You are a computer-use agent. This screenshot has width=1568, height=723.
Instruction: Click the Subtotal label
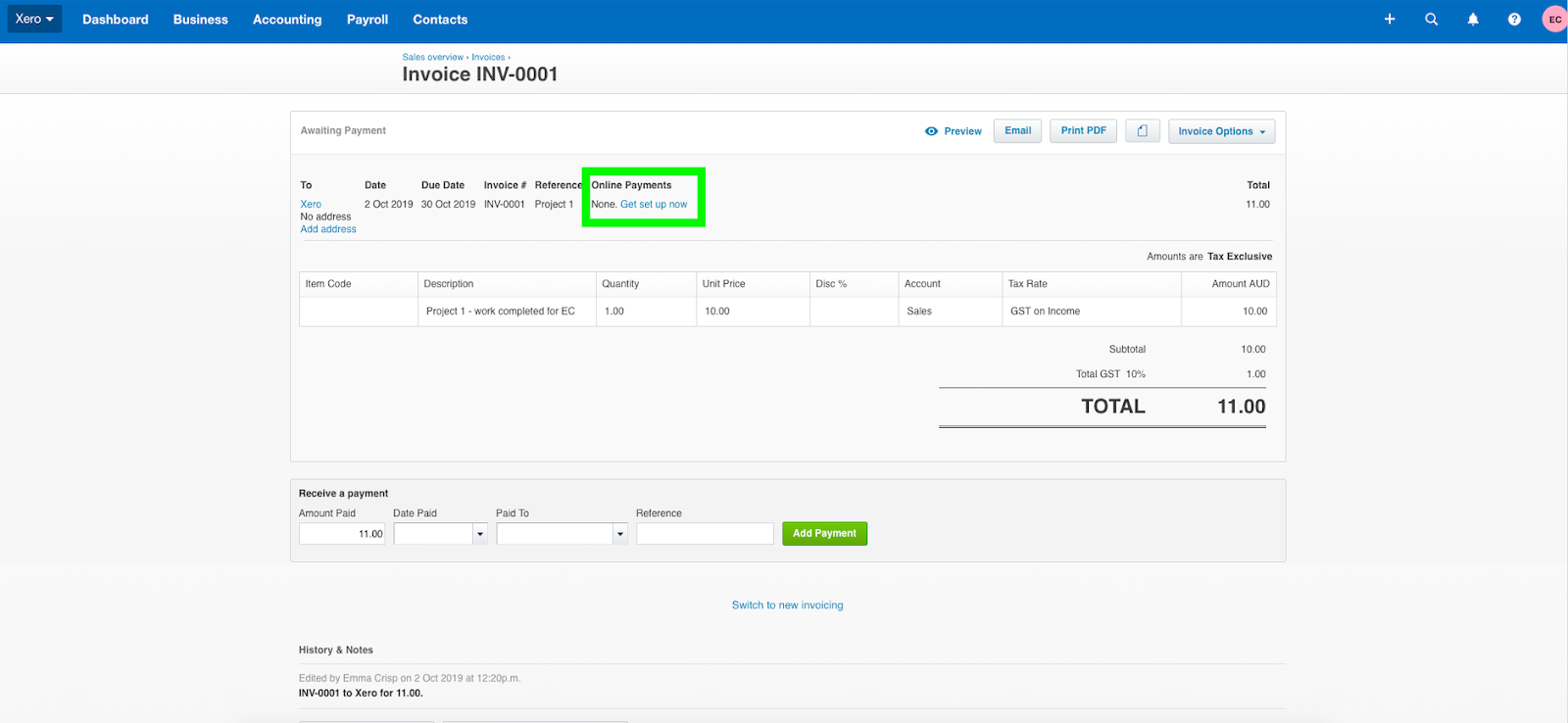[1127, 350]
